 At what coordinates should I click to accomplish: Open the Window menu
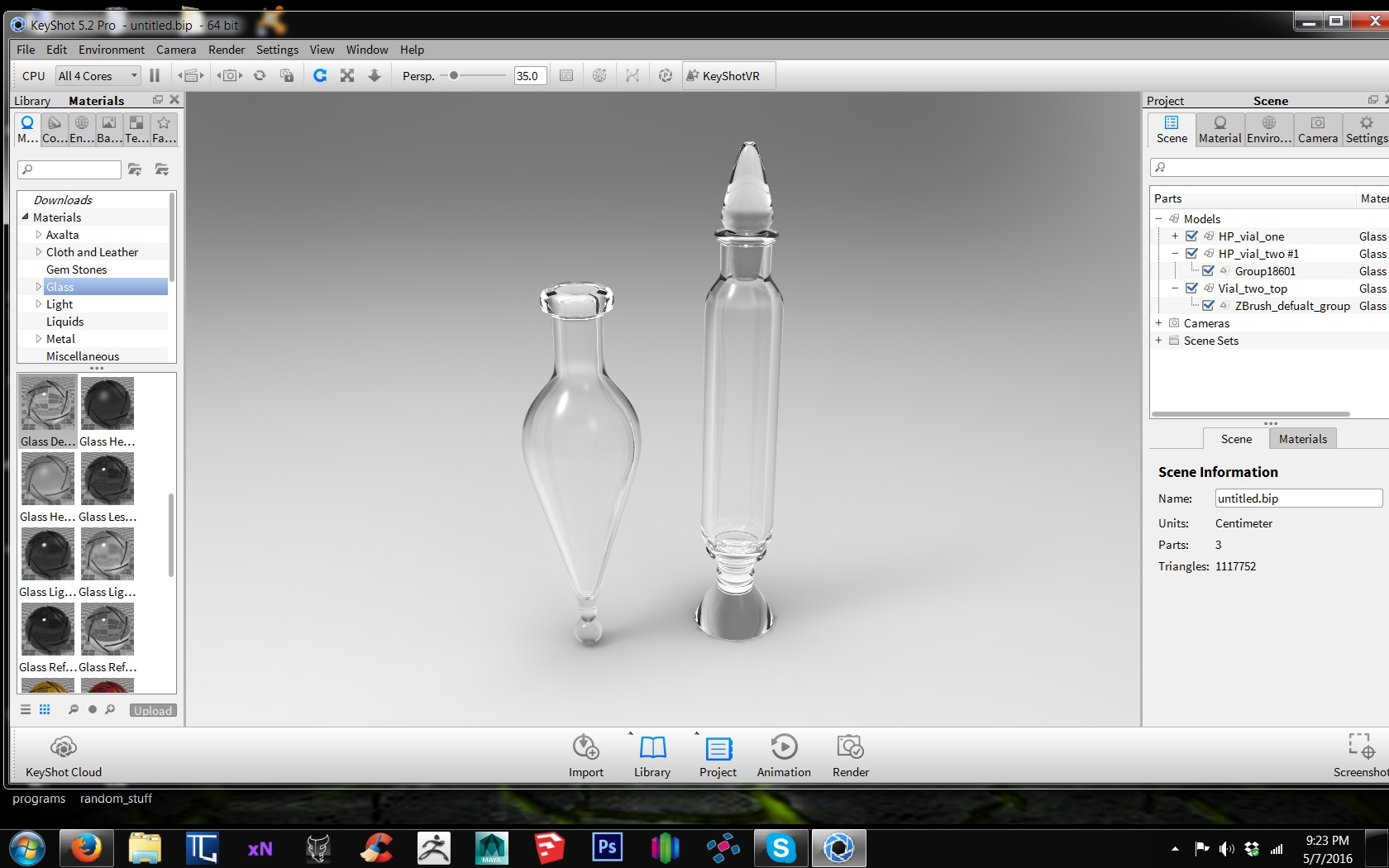point(367,50)
